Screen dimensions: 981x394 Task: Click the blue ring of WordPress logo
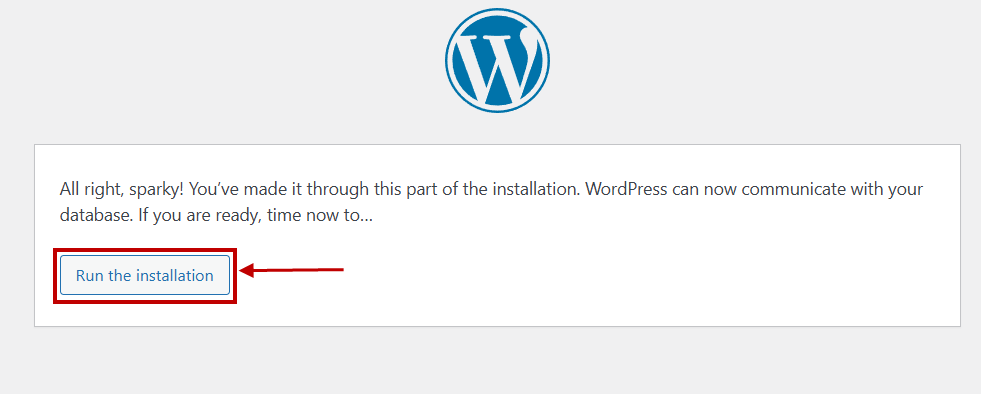(x=497, y=11)
